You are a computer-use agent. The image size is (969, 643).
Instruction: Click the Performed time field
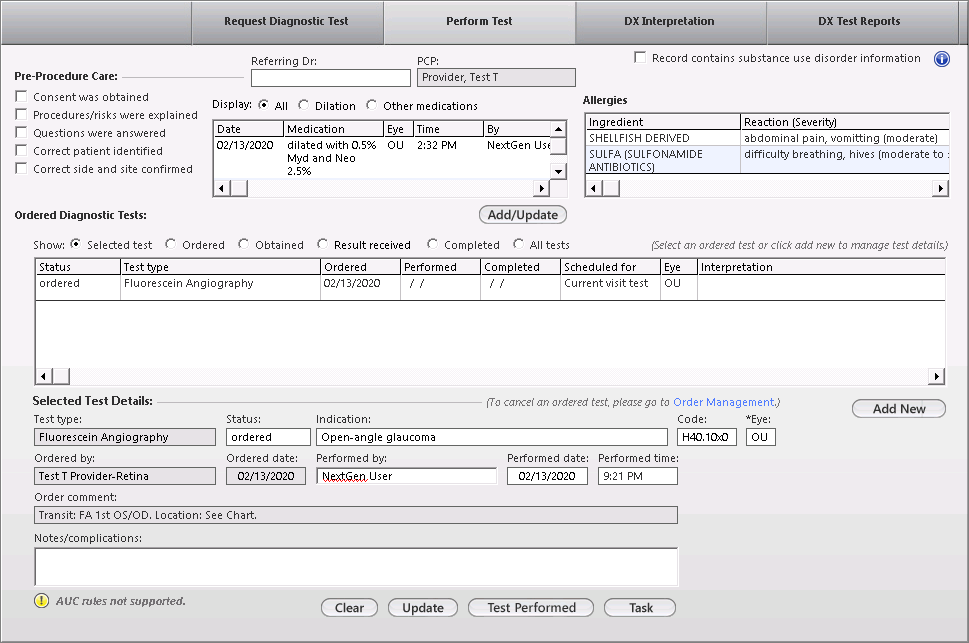638,476
